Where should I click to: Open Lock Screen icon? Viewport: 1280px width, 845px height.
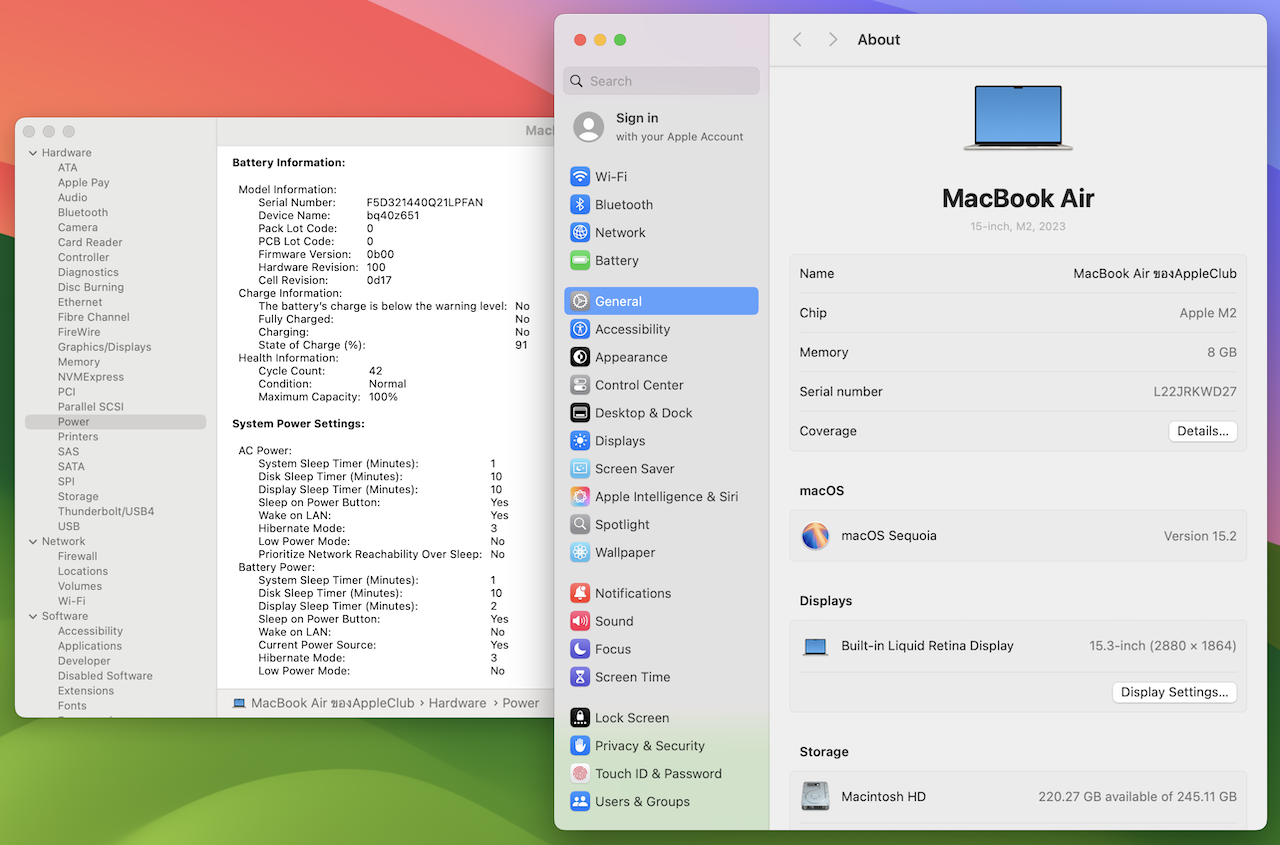[580, 718]
